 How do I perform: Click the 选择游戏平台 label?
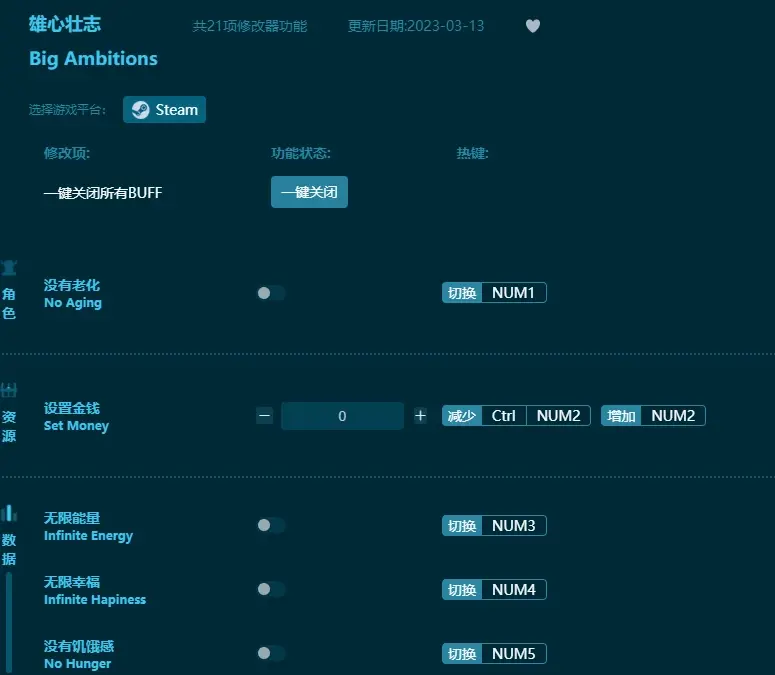pos(67,109)
